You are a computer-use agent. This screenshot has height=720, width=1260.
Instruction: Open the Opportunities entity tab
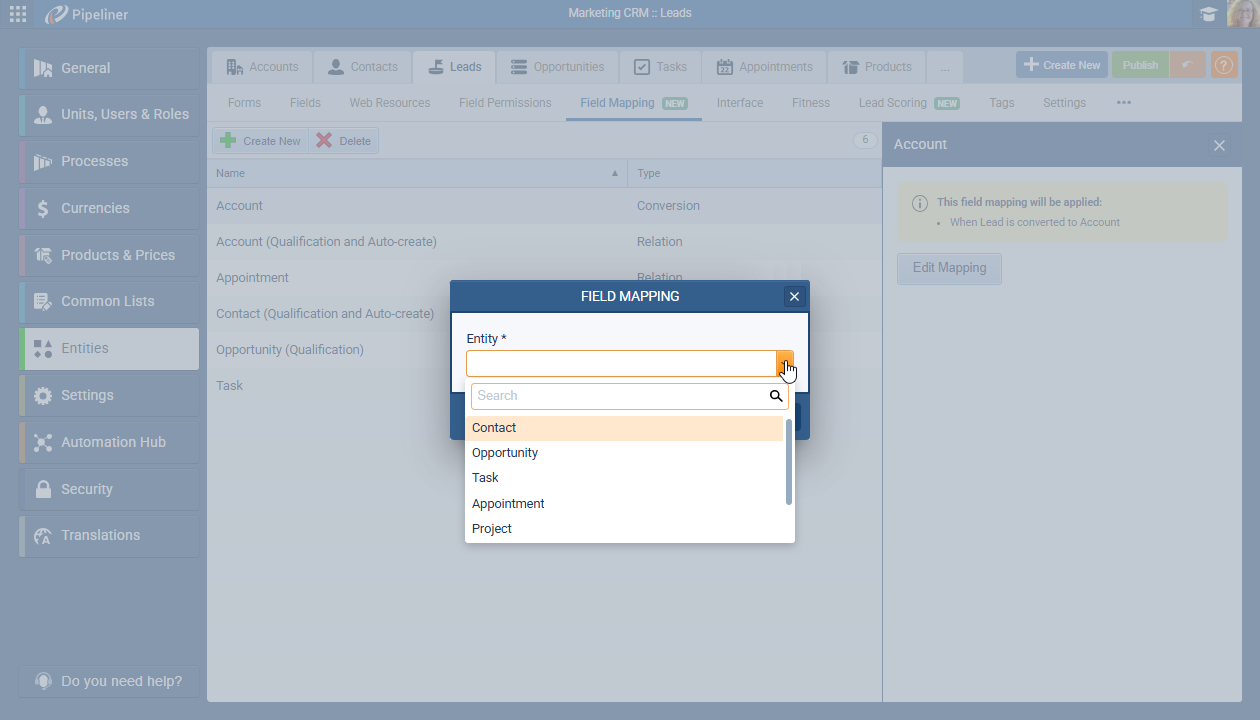pos(557,67)
